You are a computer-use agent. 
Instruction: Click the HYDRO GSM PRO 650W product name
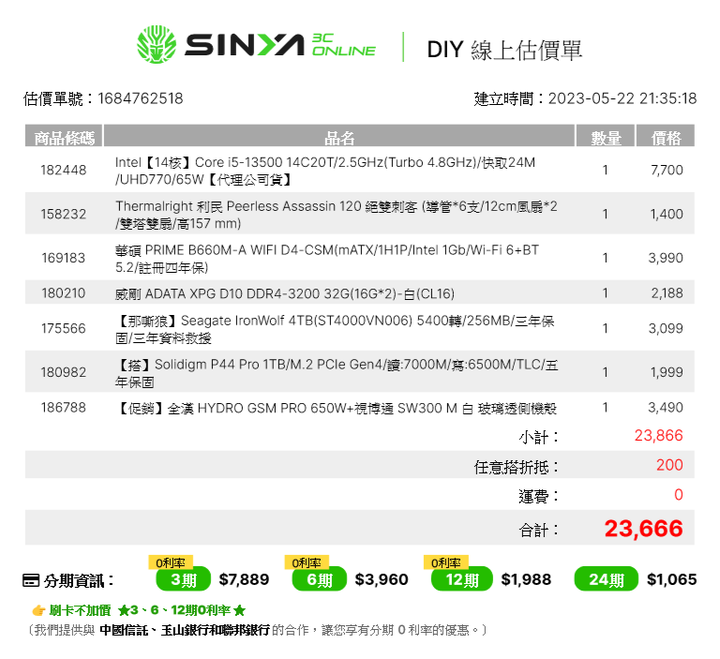(336, 408)
